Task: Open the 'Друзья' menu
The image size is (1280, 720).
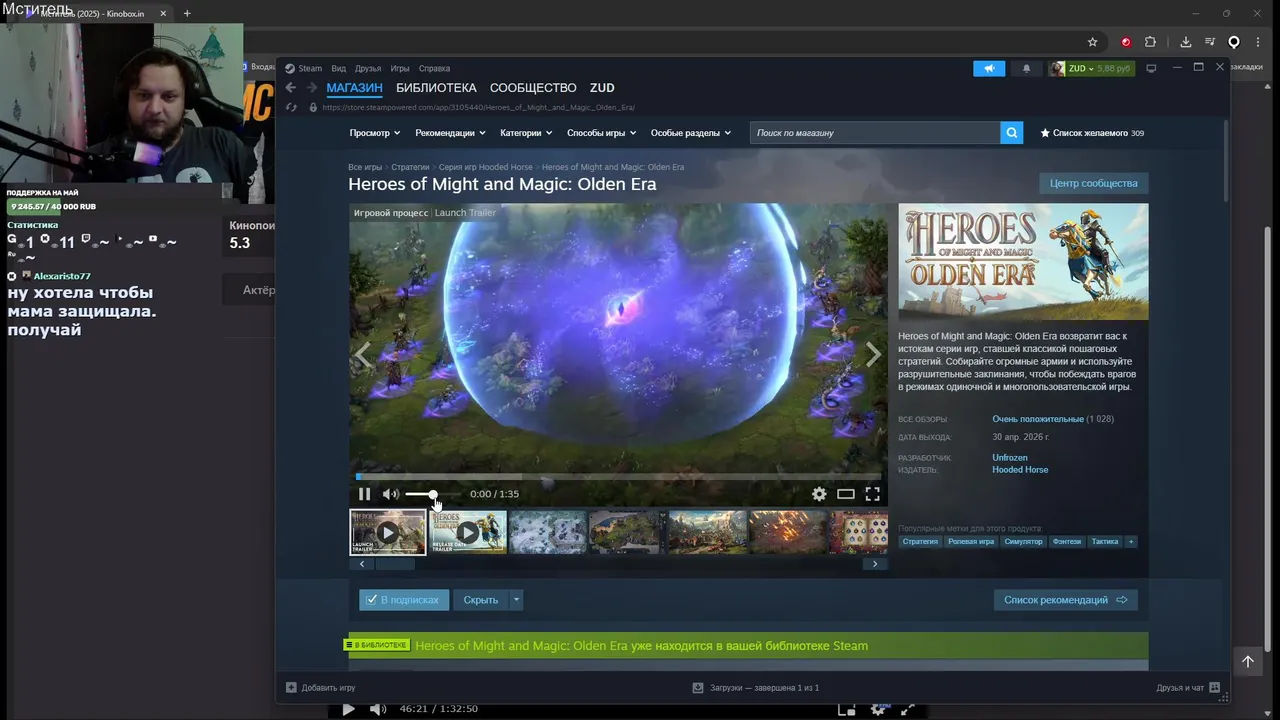Action: 368,68
